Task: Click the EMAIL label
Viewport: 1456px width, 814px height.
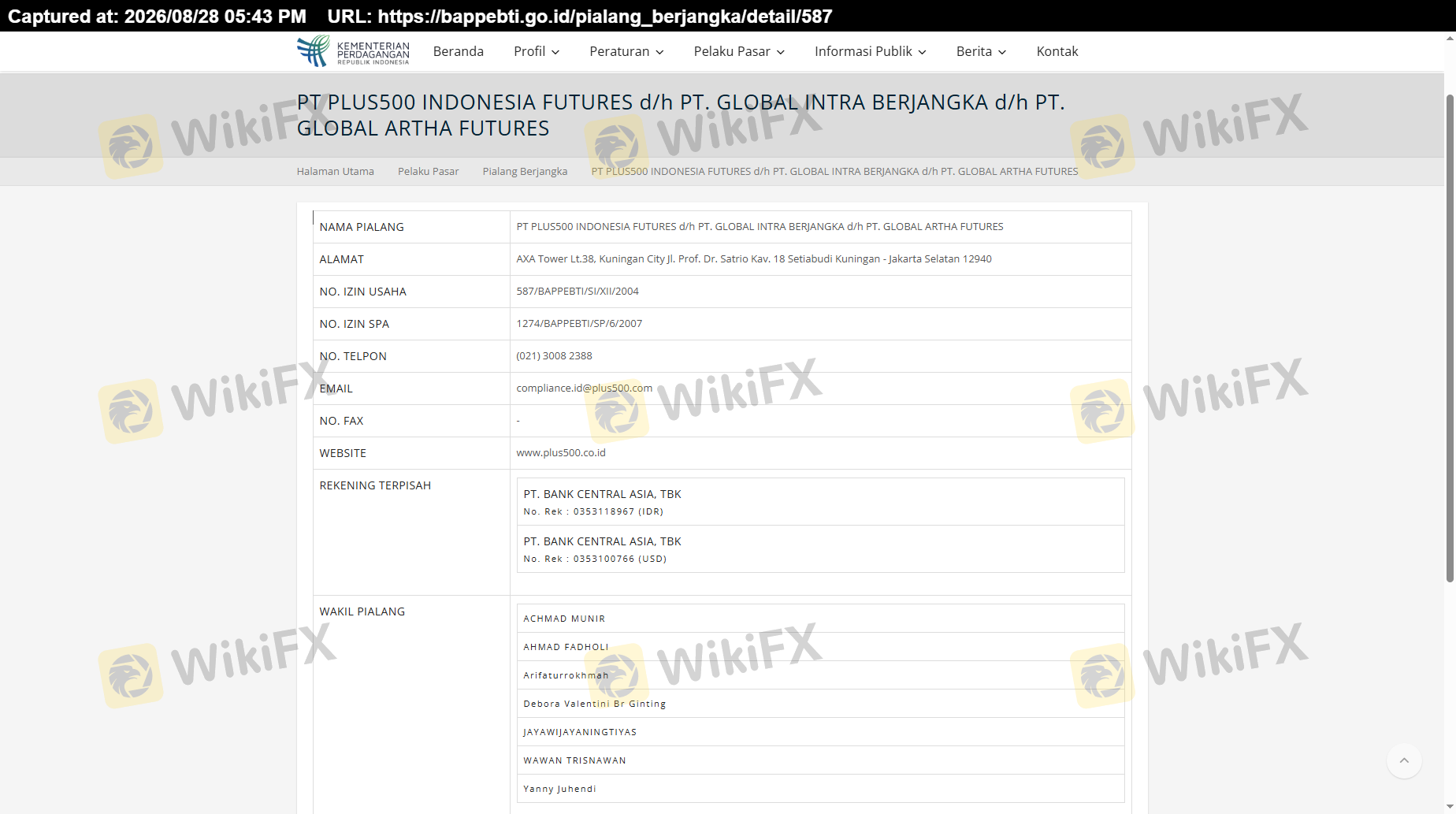Action: click(x=336, y=388)
